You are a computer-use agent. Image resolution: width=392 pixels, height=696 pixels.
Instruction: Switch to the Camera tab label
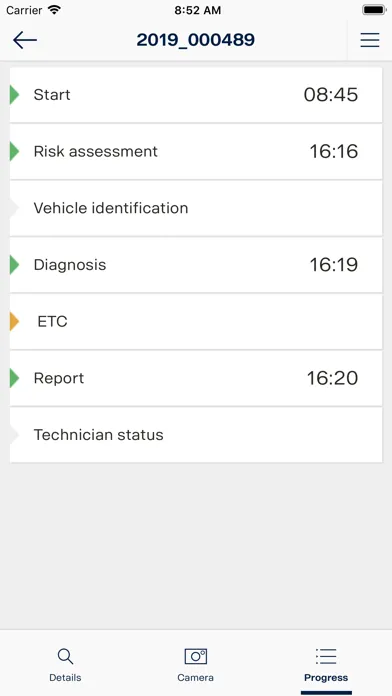pyautogui.click(x=195, y=678)
